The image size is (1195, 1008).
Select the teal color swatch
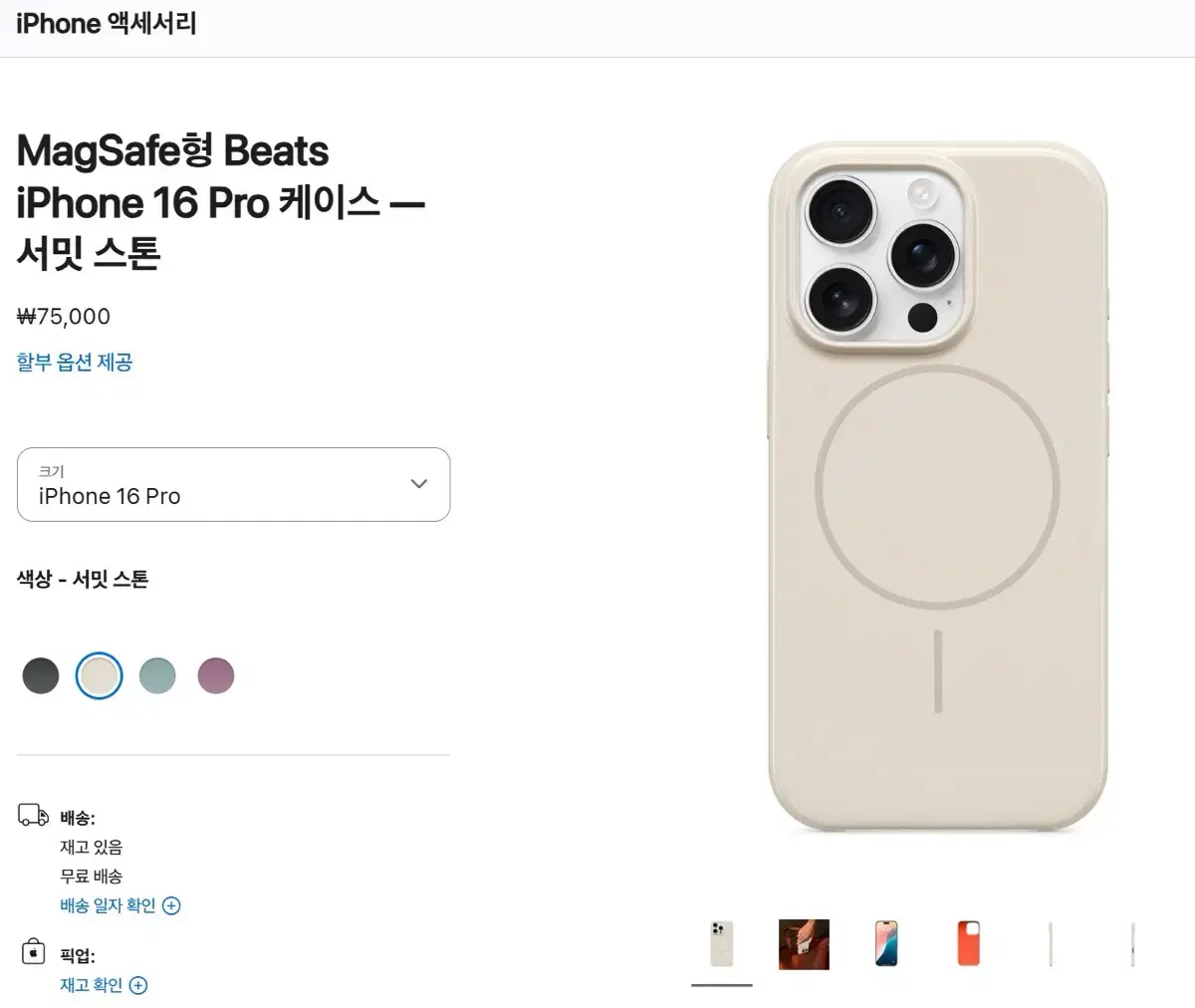point(157,675)
